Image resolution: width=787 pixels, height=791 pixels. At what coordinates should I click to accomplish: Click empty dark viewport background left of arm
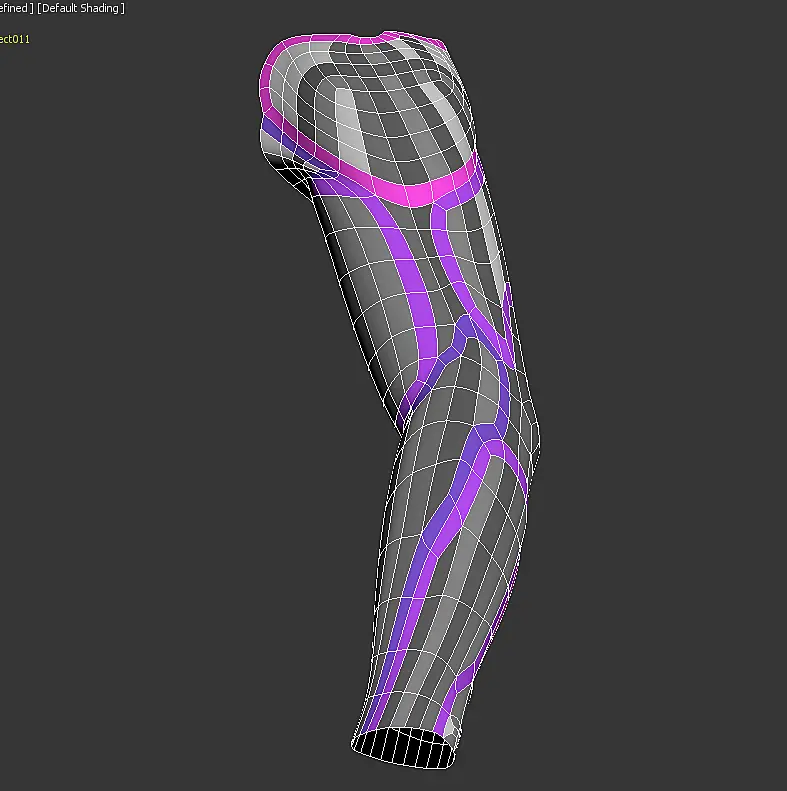[151, 404]
